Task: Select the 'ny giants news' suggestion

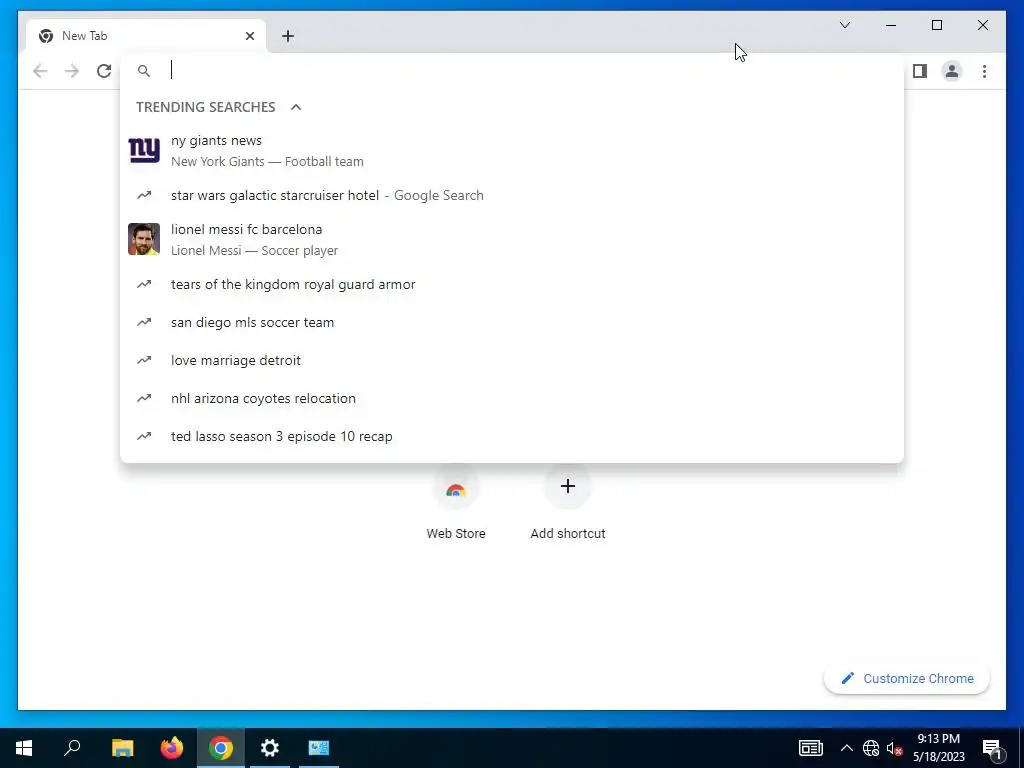Action: pos(512,151)
